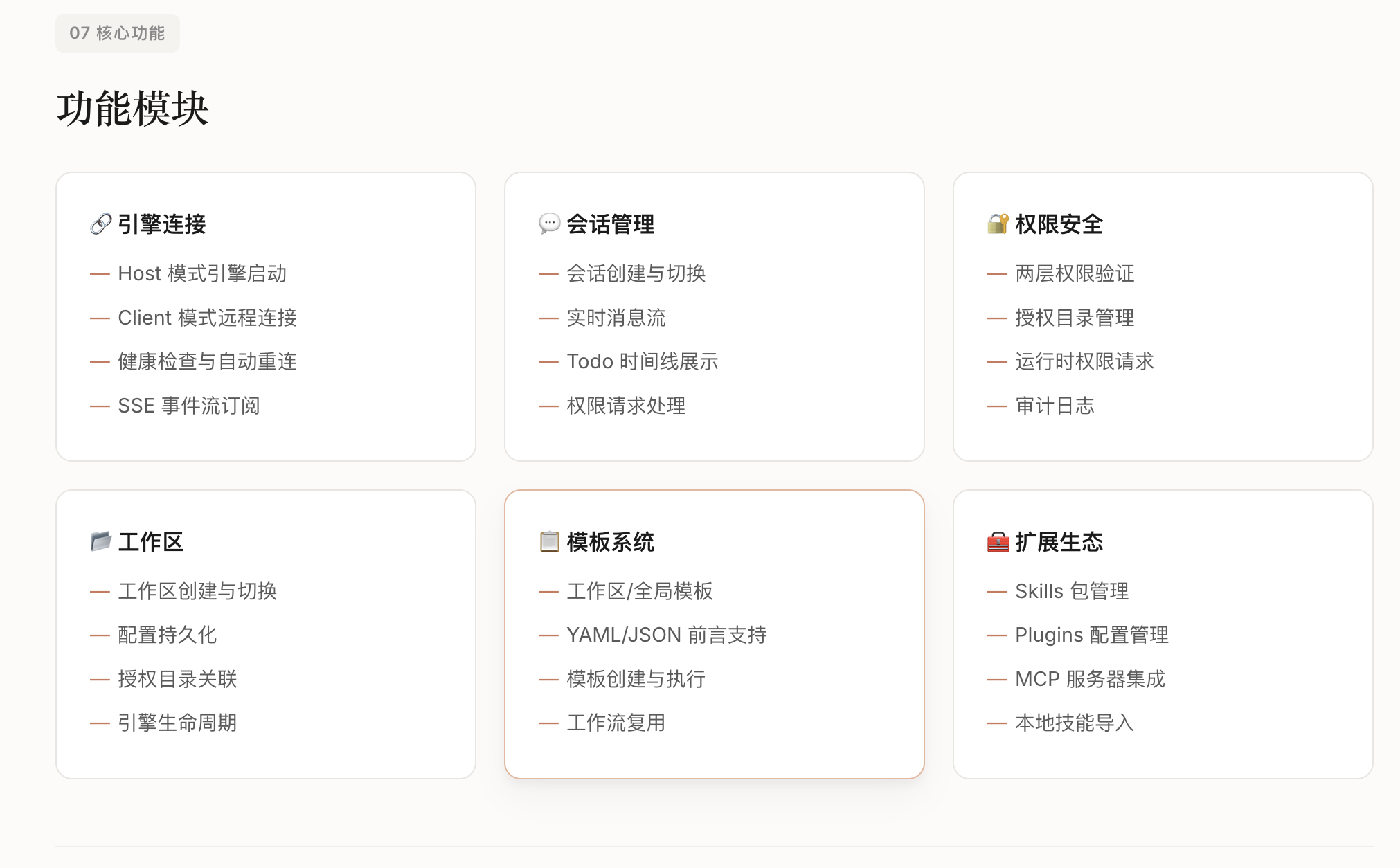Click the 模板系统 card title
This screenshot has width=1400, height=868.
pyautogui.click(x=610, y=542)
